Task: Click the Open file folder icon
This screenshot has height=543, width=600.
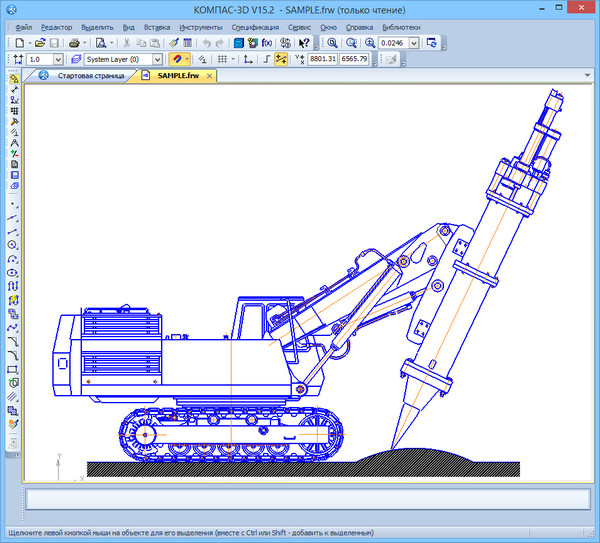Action: [x=40, y=43]
